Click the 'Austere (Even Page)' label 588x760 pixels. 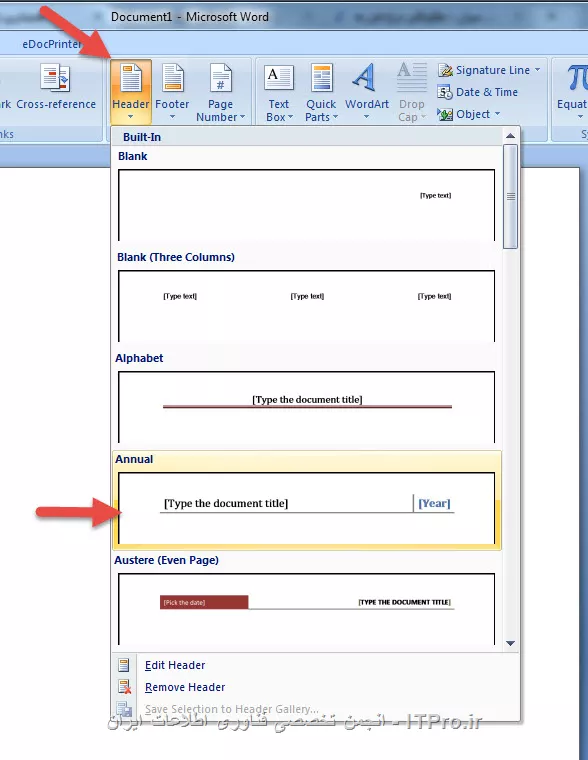coord(166,560)
